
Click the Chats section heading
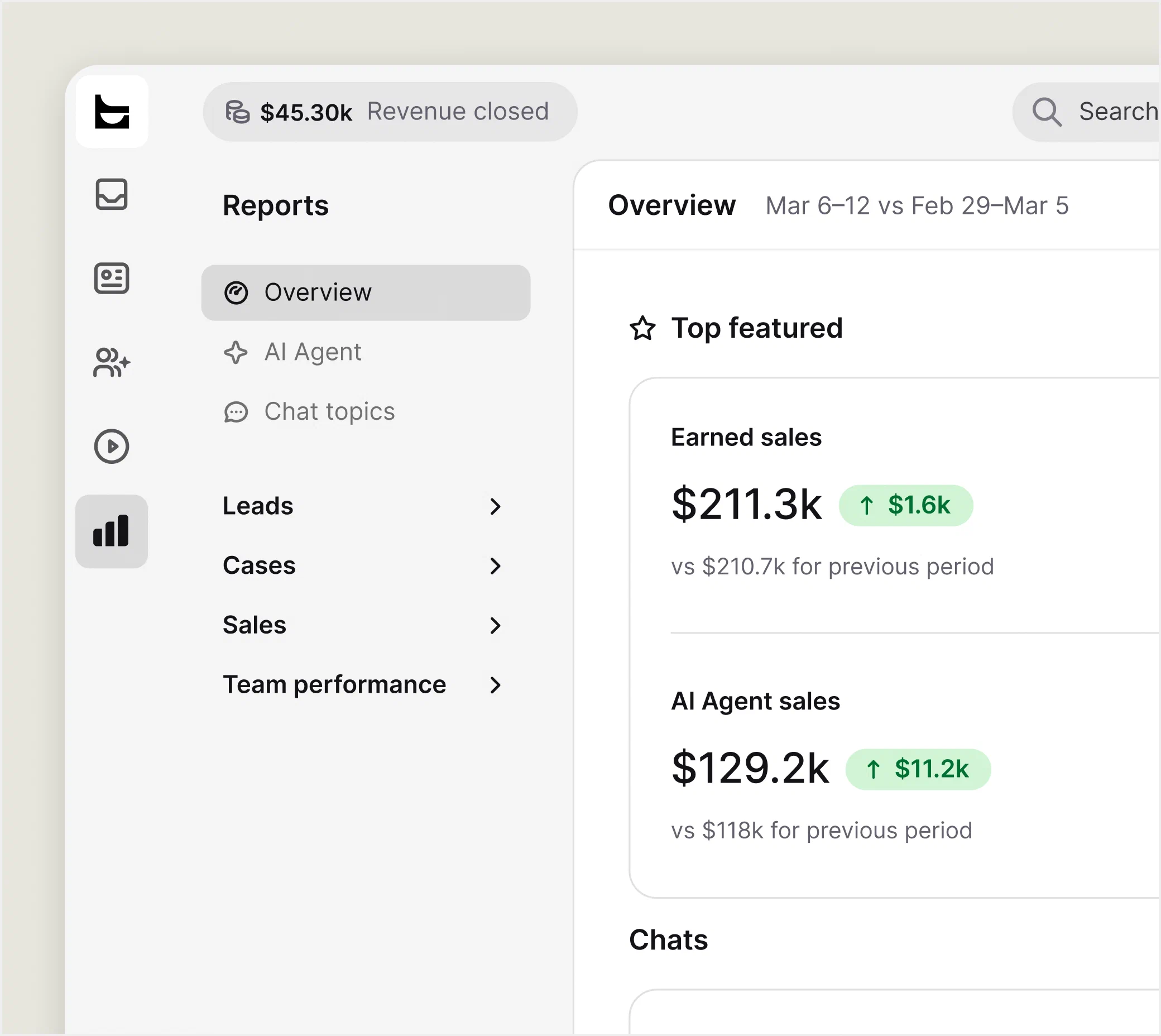point(668,940)
